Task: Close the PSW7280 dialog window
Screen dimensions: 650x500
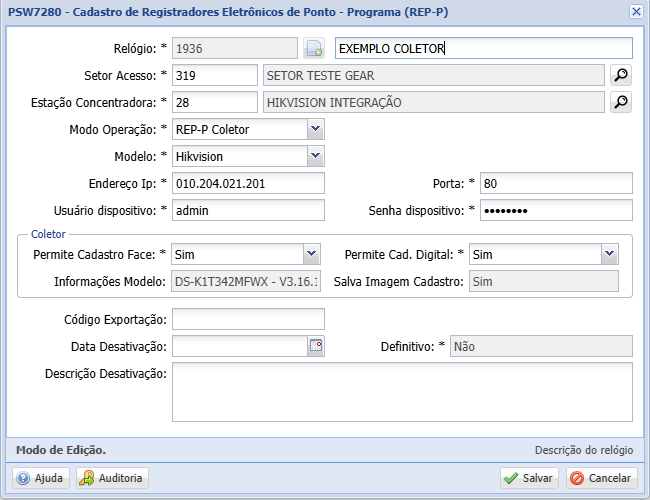Action: [636, 11]
